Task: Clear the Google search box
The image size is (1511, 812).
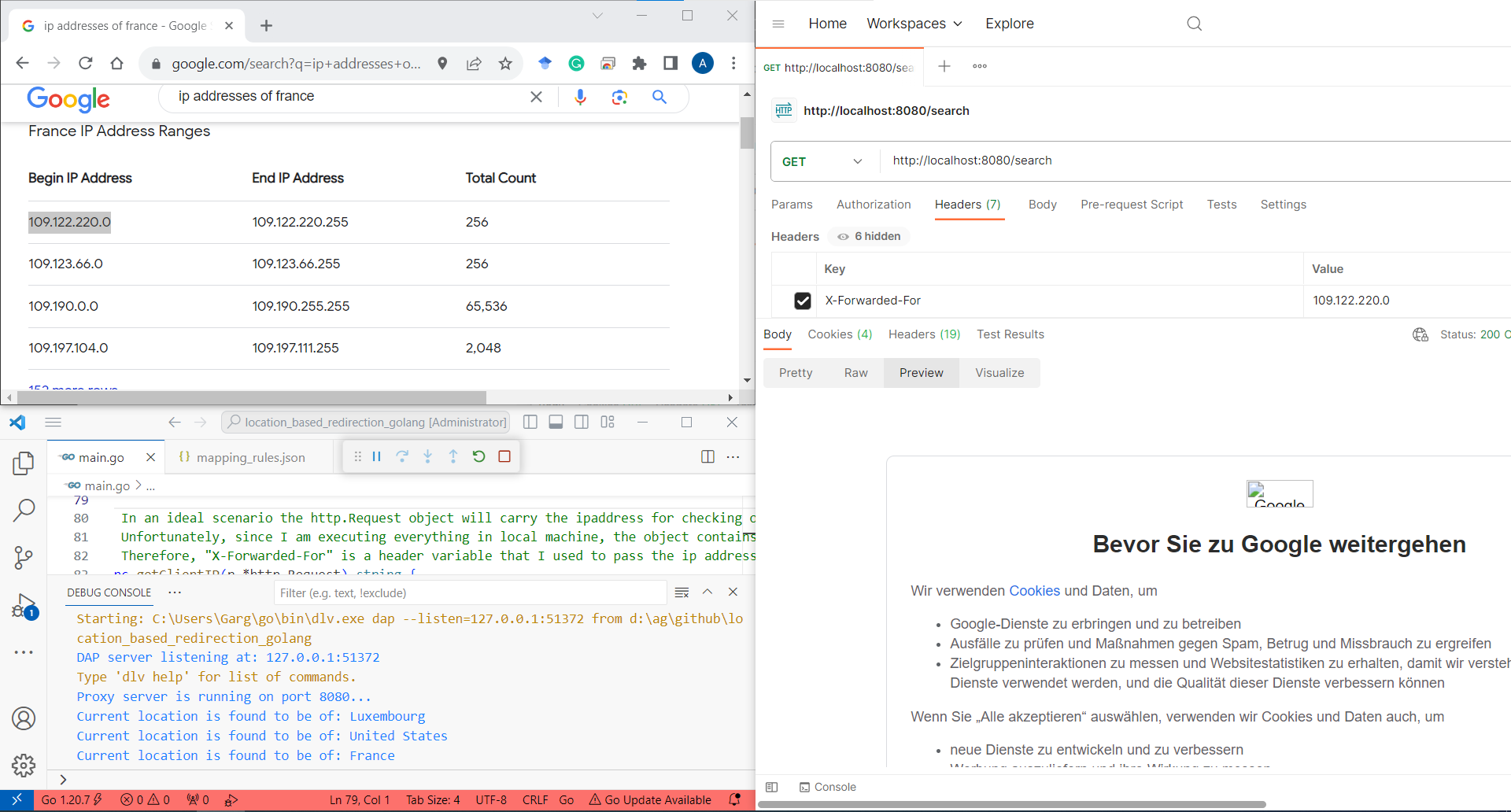Action: 536,97
